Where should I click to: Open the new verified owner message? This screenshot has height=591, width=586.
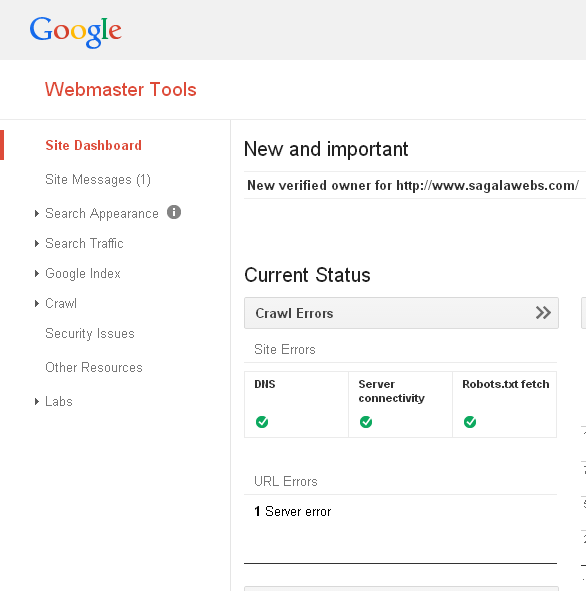413,185
